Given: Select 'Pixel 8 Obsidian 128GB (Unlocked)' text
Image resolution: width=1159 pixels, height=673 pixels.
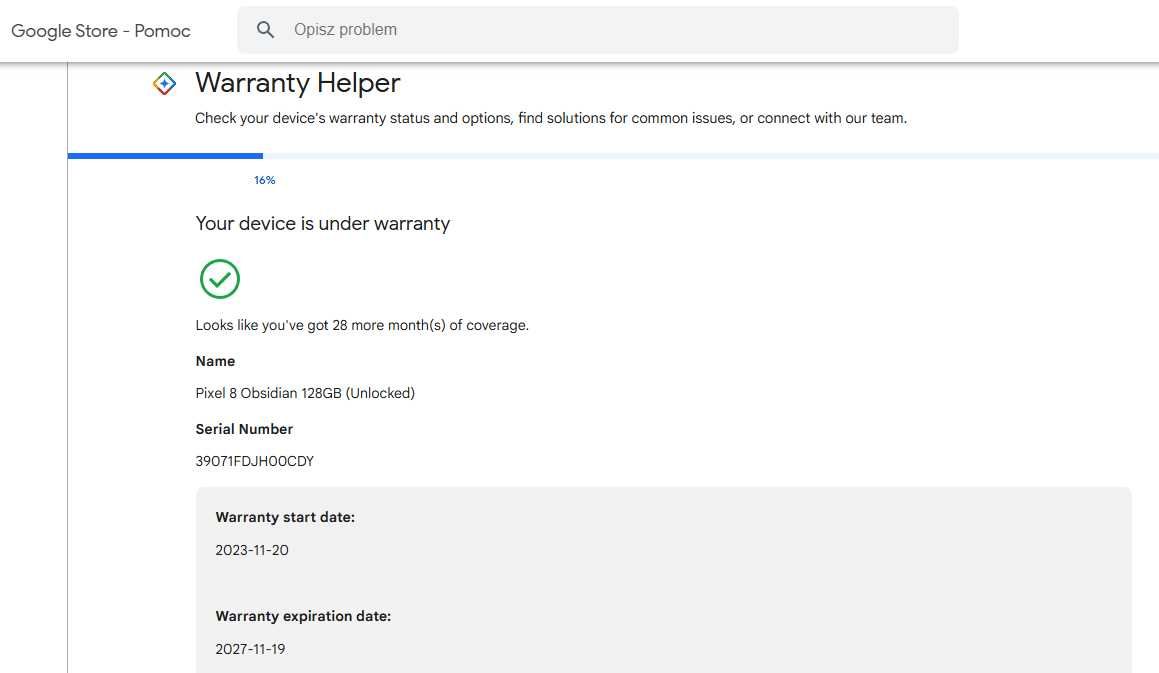Looking at the screenshot, I should (x=305, y=393).
